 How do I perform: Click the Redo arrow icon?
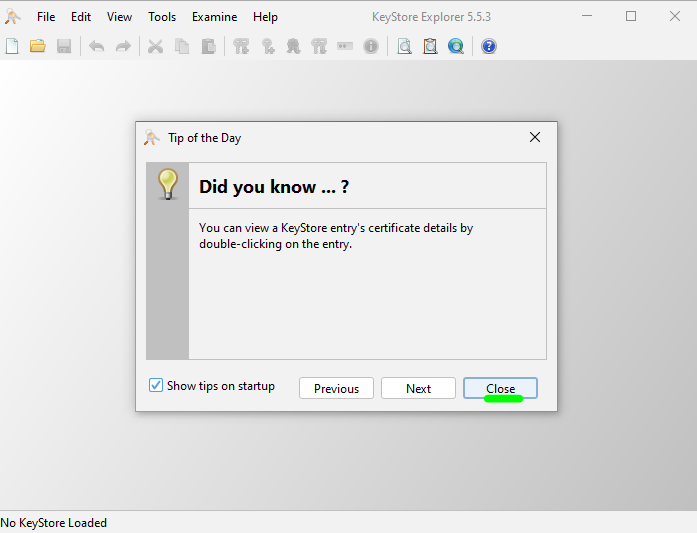(123, 46)
